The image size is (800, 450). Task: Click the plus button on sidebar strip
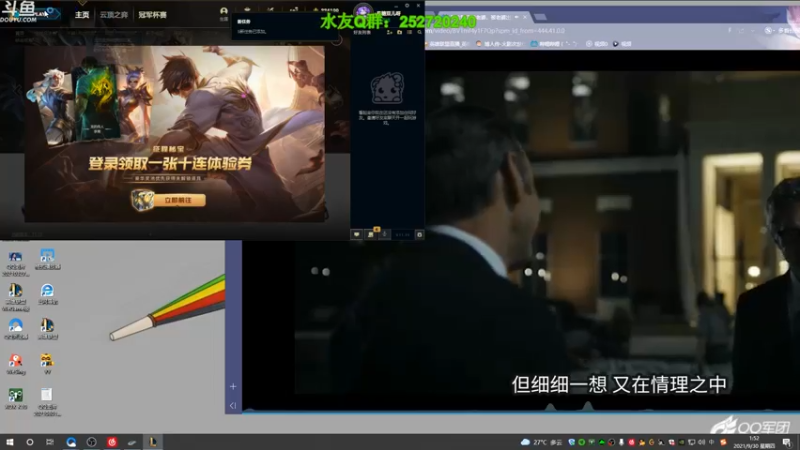point(233,387)
